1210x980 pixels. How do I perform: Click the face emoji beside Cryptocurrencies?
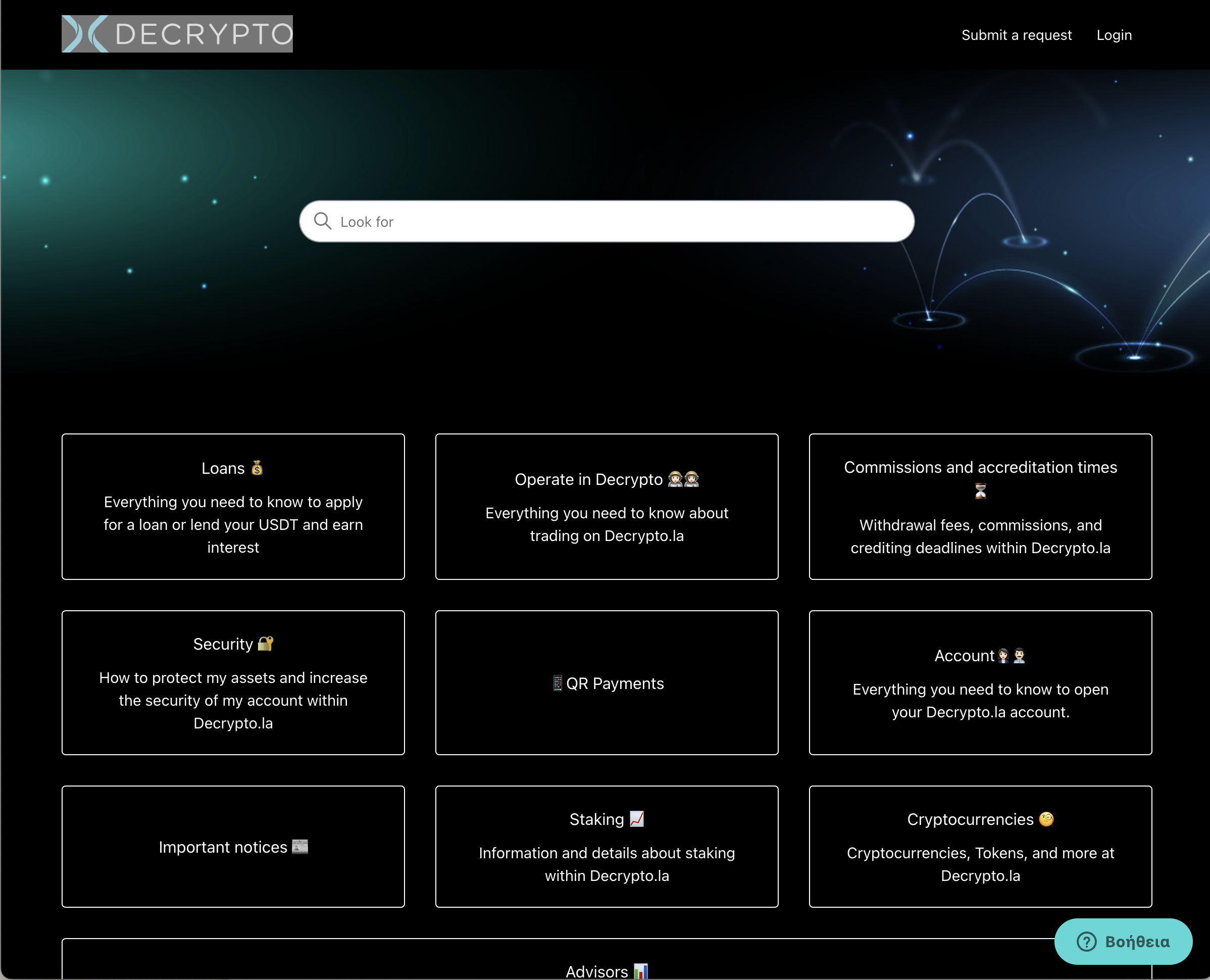(1046, 818)
